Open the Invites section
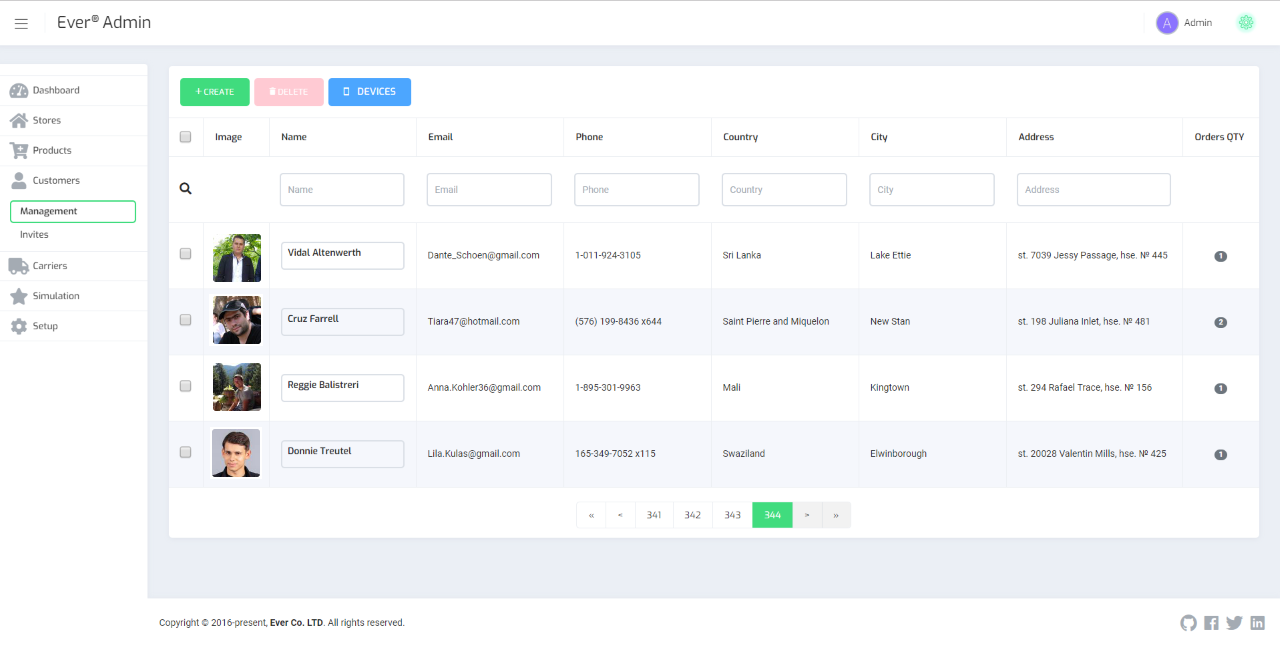 tap(34, 234)
